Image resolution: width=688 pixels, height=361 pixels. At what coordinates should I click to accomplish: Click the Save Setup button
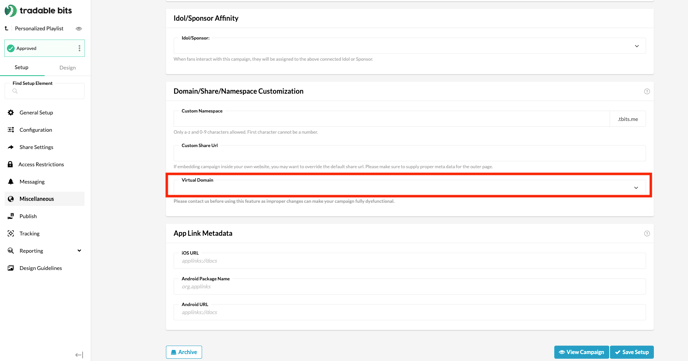632,352
